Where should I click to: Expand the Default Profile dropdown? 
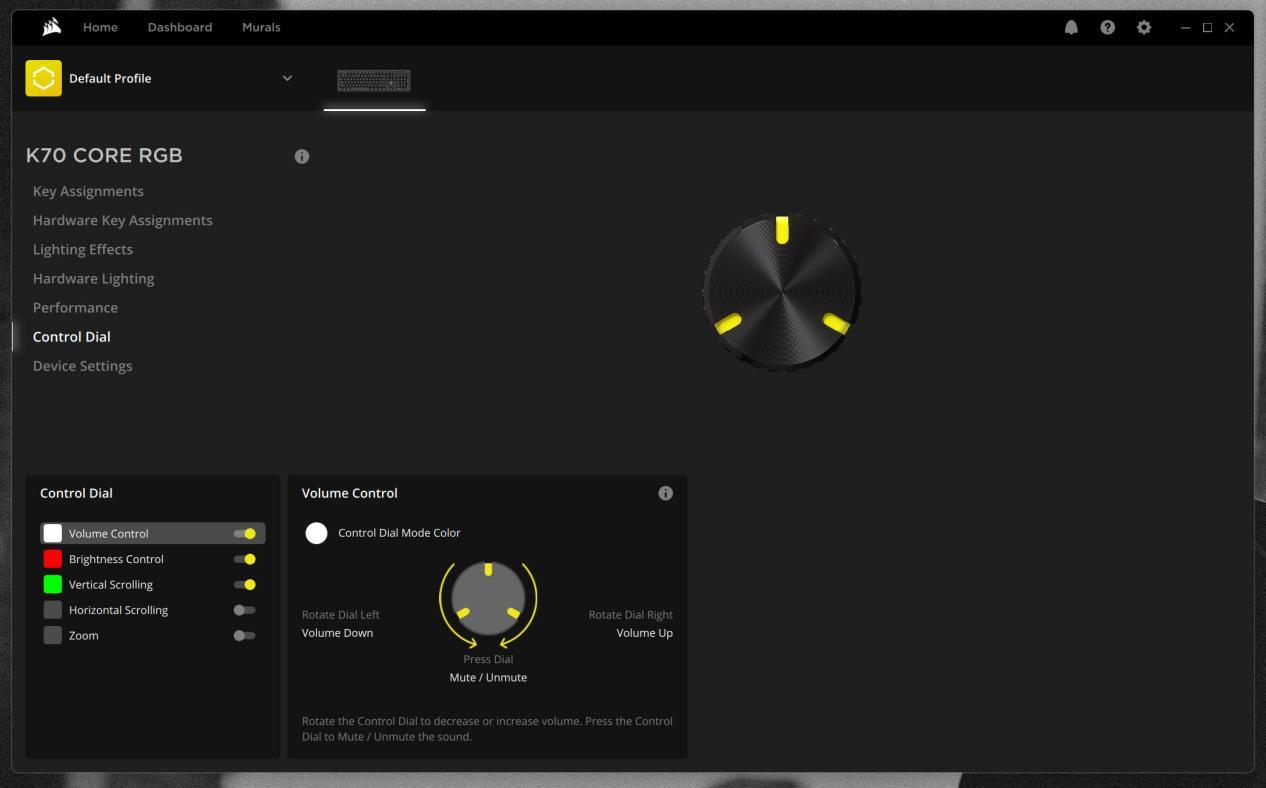[x=287, y=78]
